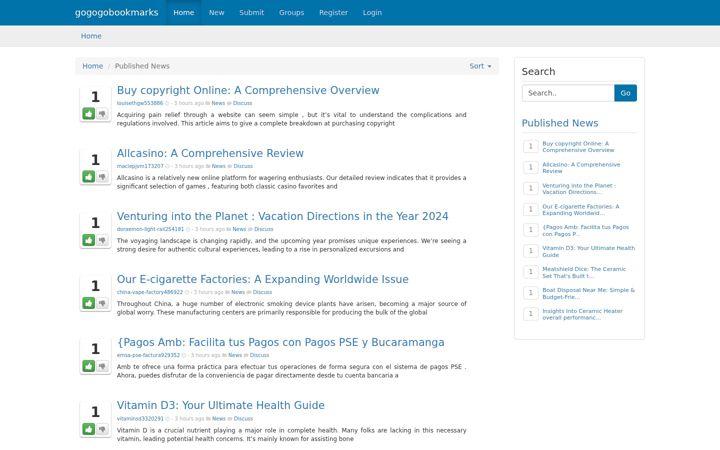Click Discuss under 'Pagos Amb' story
The image size is (720, 450).
[x=259, y=355]
